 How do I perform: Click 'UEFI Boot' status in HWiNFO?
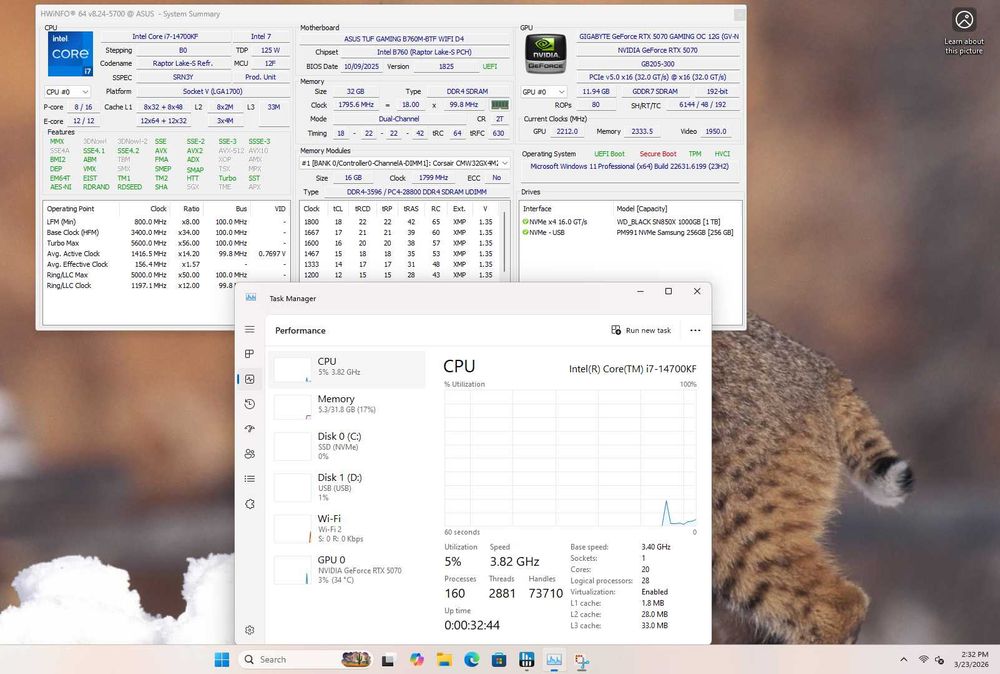point(609,154)
